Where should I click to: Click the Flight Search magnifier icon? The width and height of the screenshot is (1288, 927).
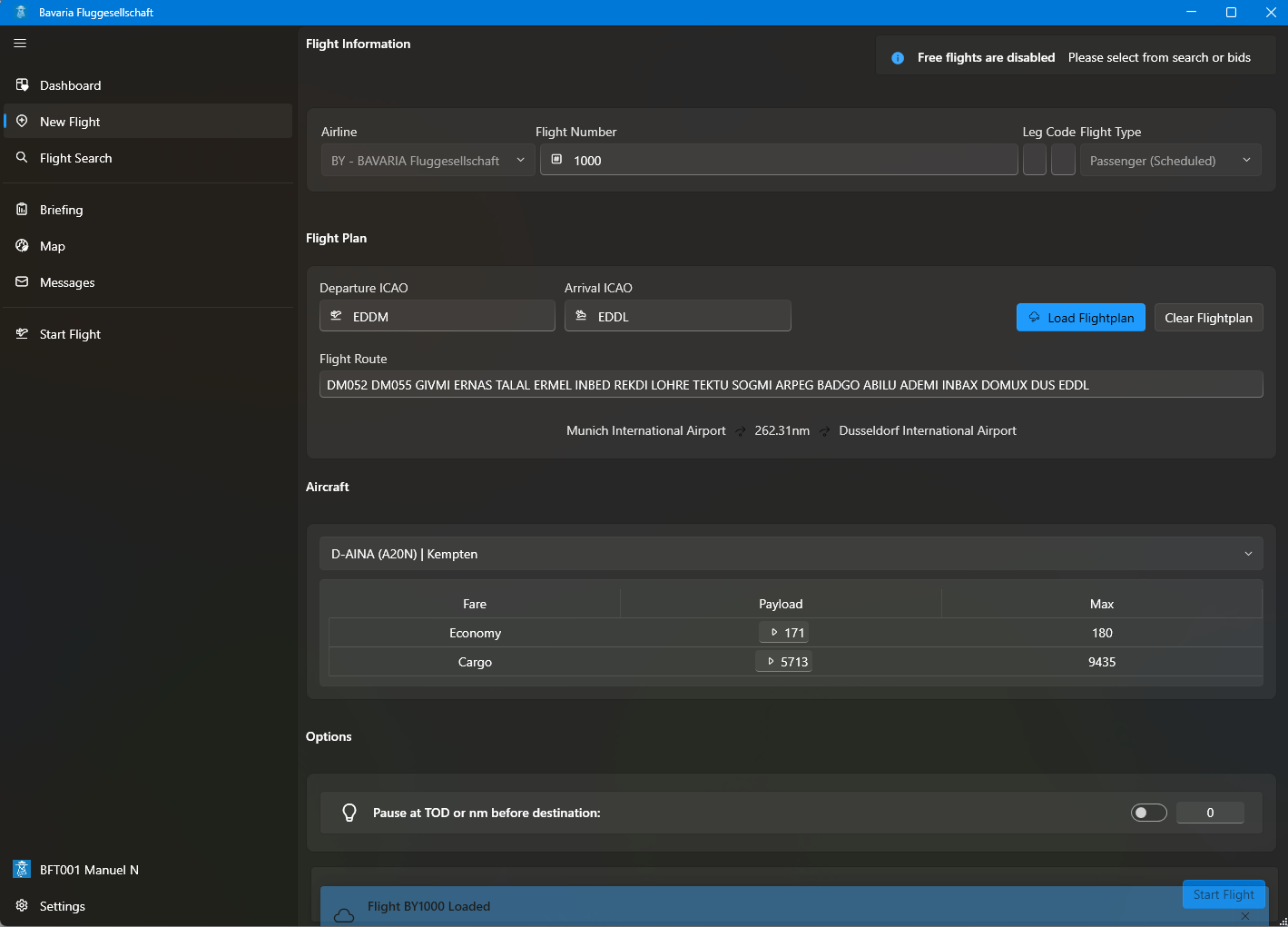click(x=22, y=157)
